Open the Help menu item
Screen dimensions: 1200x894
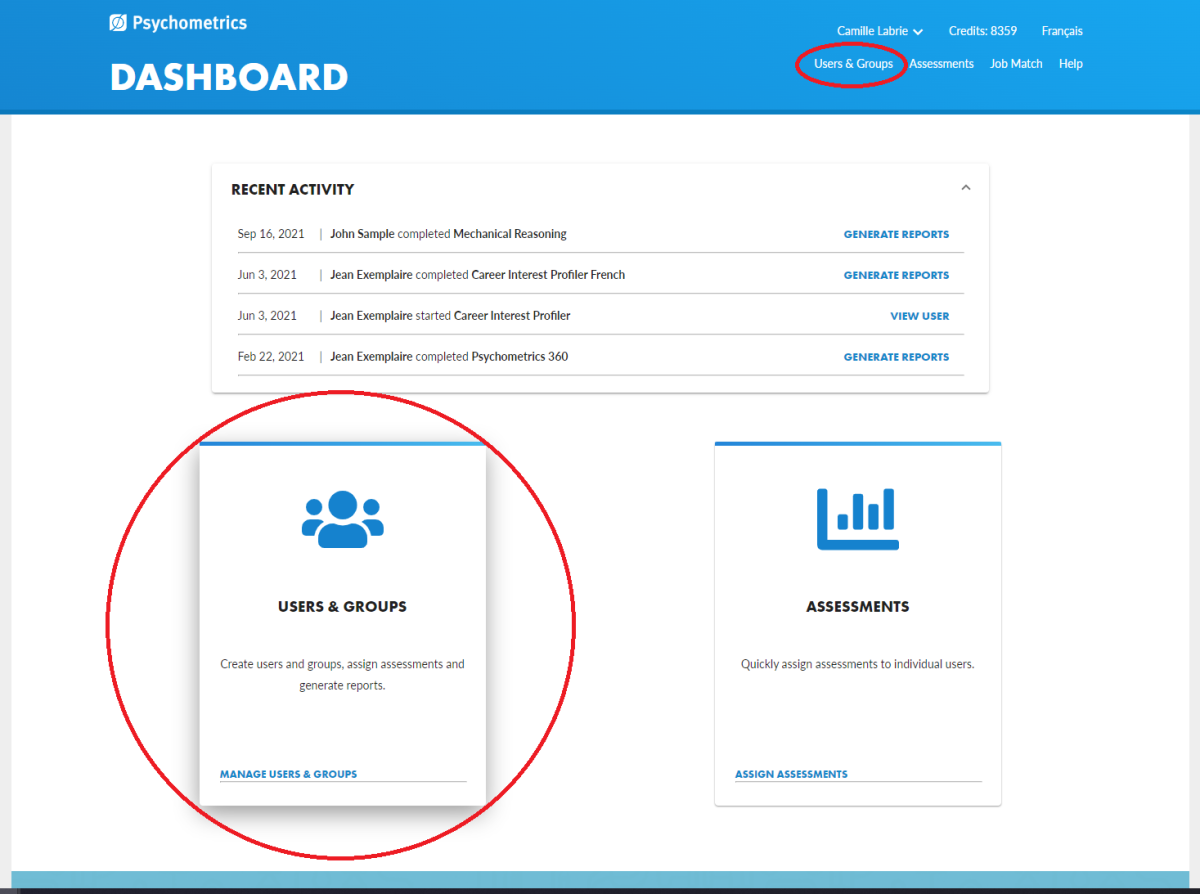pyautogui.click(x=1070, y=63)
